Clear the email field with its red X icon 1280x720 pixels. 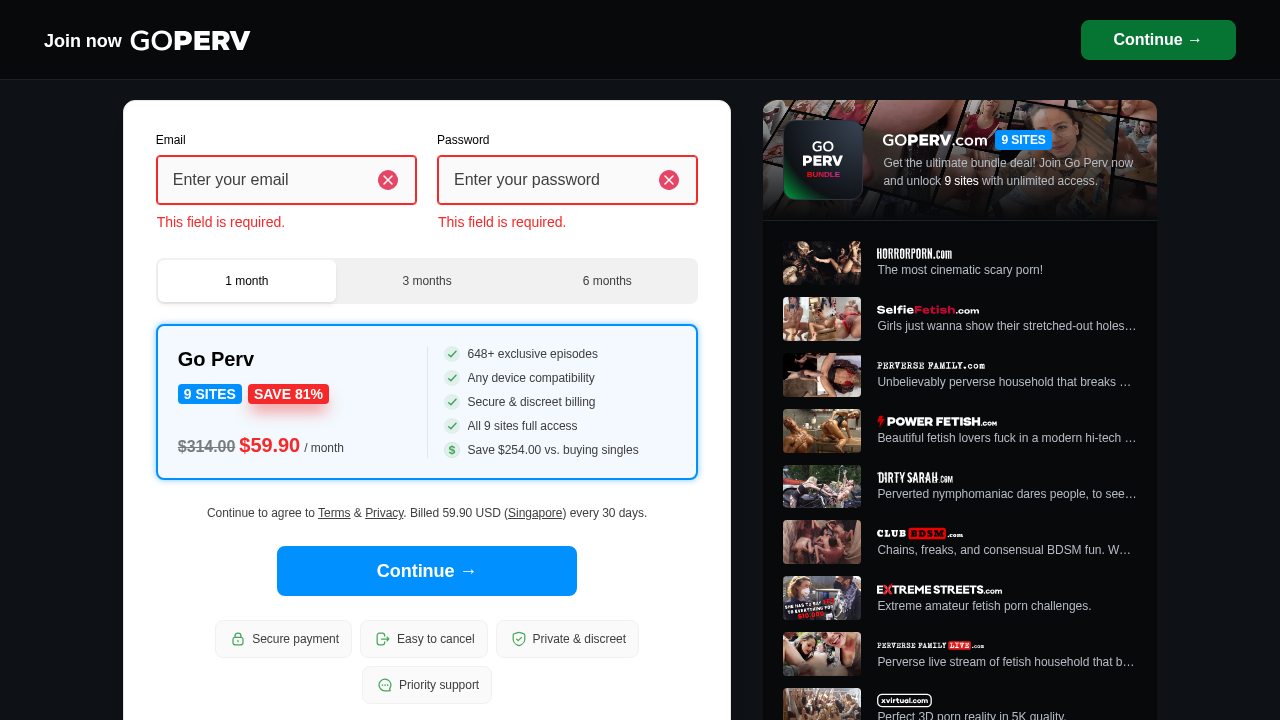(x=388, y=180)
